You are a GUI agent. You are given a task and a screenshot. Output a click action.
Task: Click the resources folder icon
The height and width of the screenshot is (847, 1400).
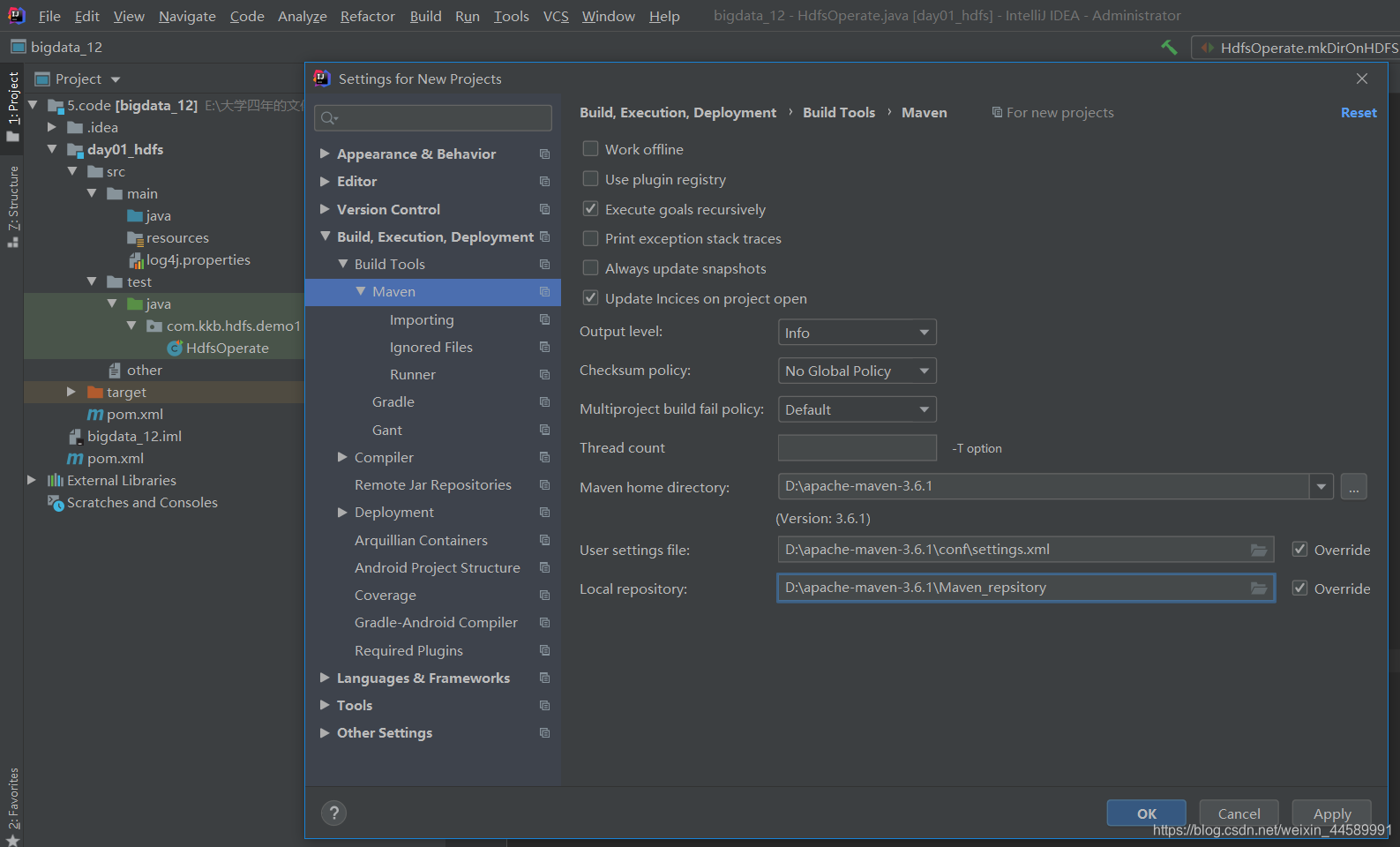pos(135,238)
